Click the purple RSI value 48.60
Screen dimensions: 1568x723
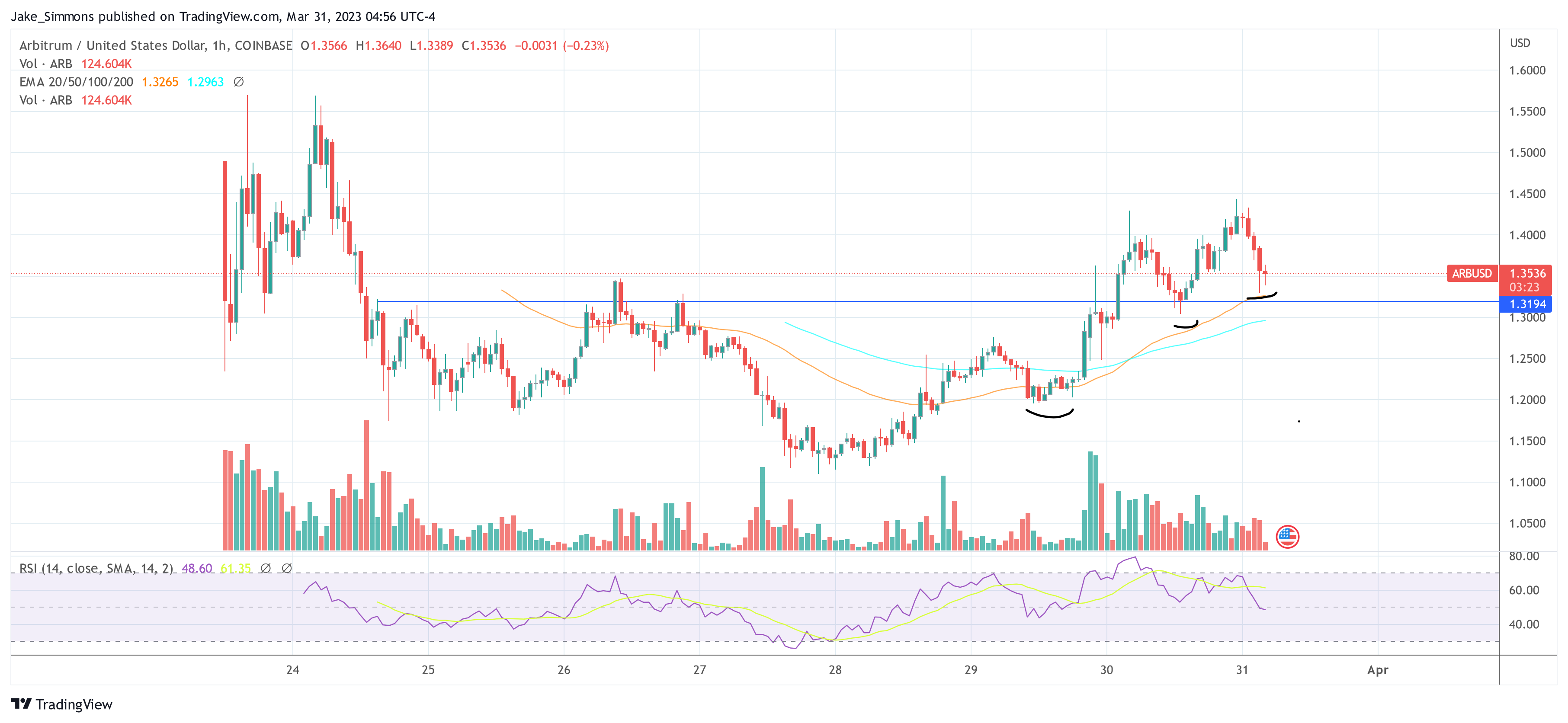[197, 569]
